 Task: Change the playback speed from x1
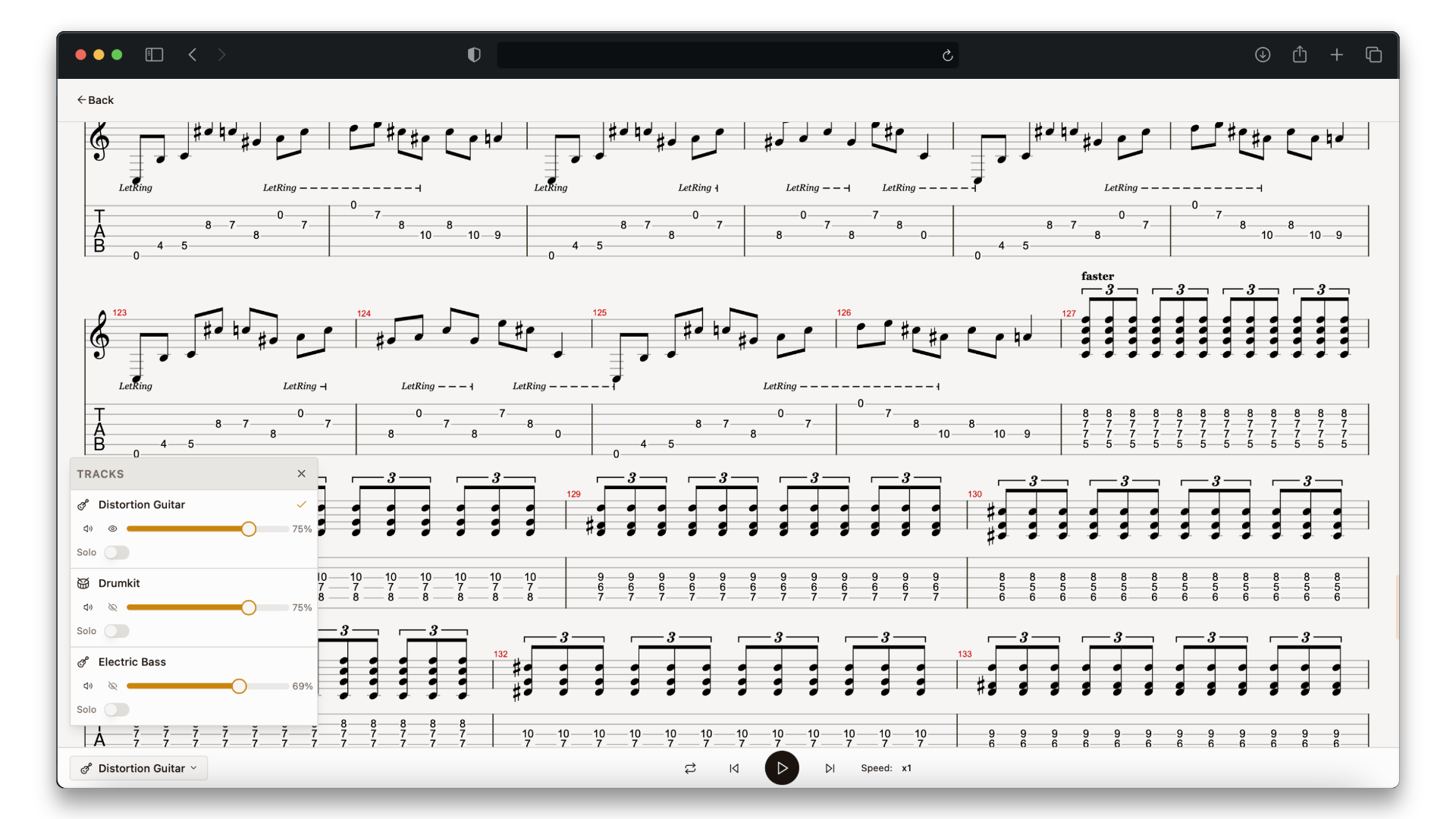(x=907, y=768)
